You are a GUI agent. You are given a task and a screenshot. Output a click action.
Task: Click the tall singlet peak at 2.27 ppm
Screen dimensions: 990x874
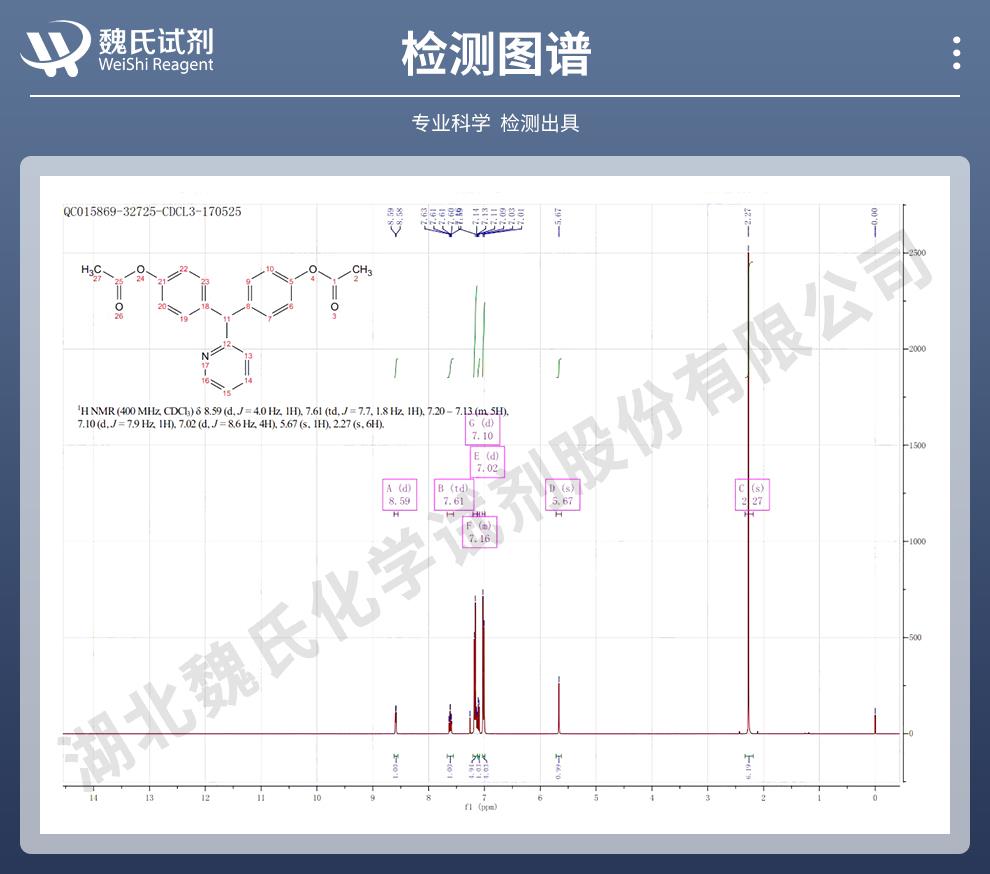click(748, 493)
